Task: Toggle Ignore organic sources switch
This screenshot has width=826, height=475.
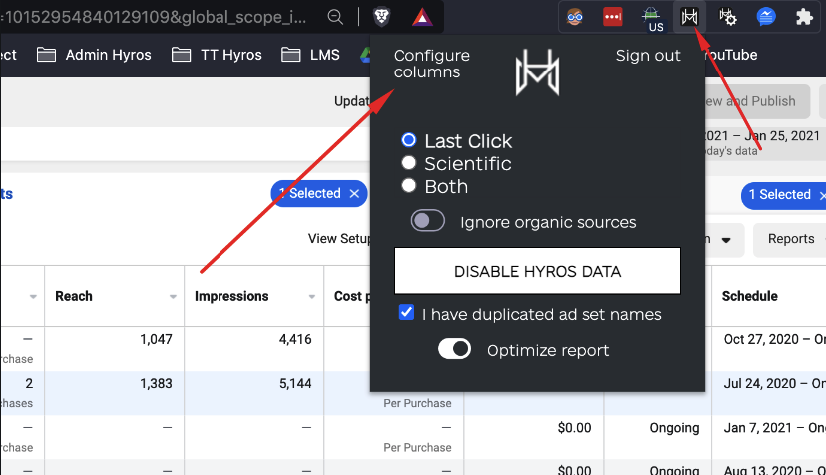Action: (x=428, y=221)
